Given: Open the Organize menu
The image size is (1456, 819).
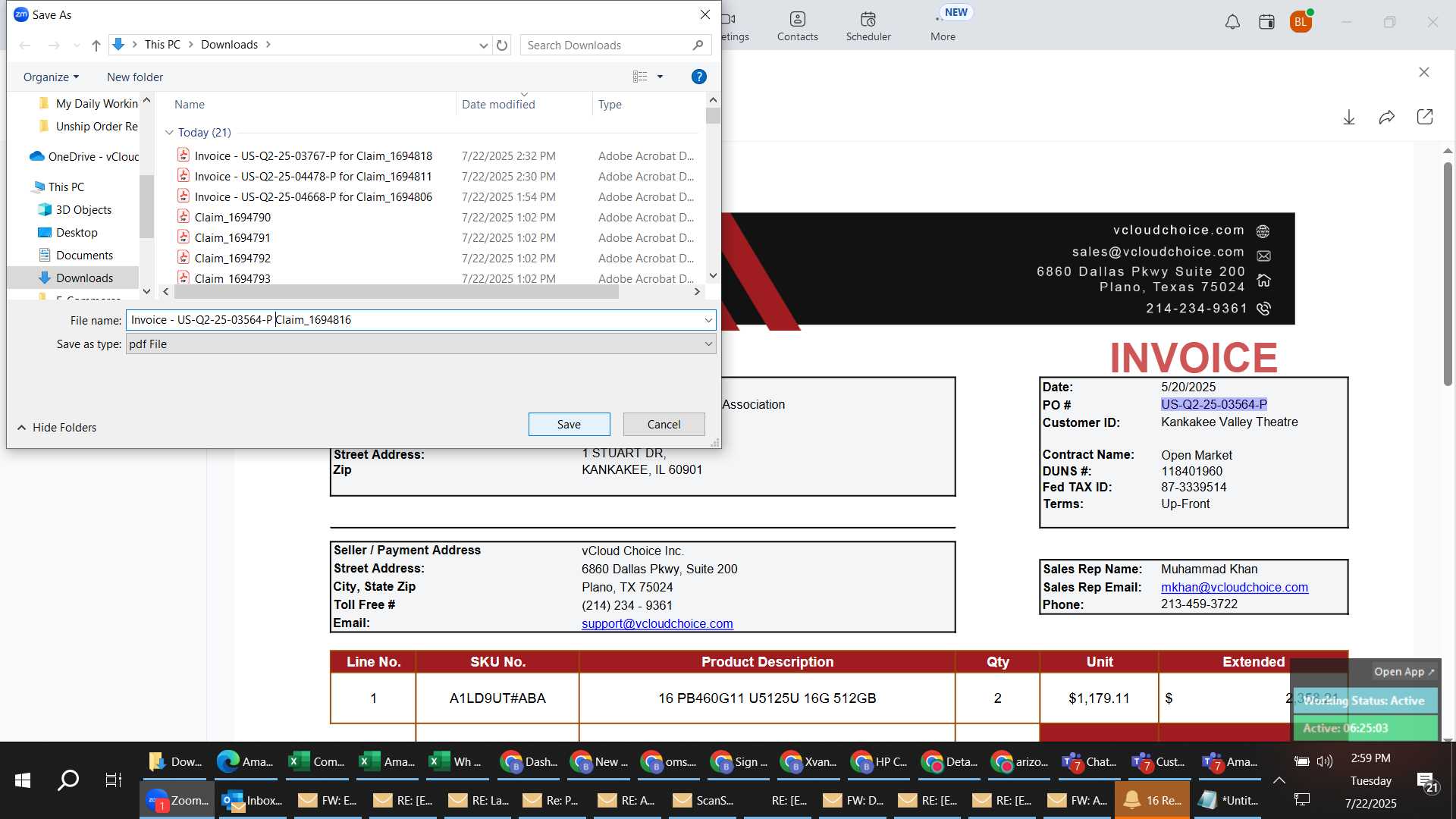Looking at the screenshot, I should pyautogui.click(x=51, y=77).
